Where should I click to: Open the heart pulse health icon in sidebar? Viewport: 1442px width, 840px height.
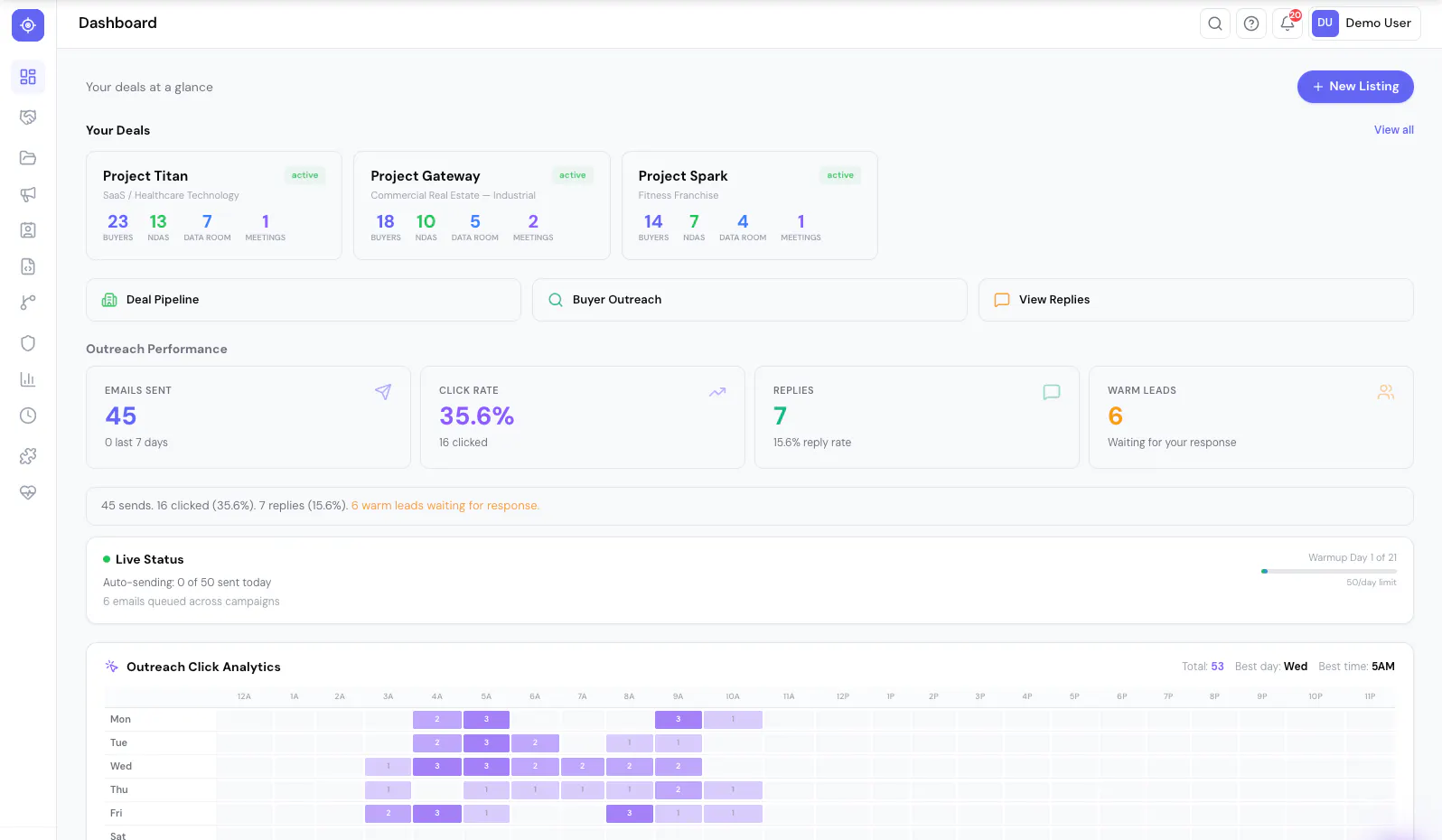click(28, 492)
